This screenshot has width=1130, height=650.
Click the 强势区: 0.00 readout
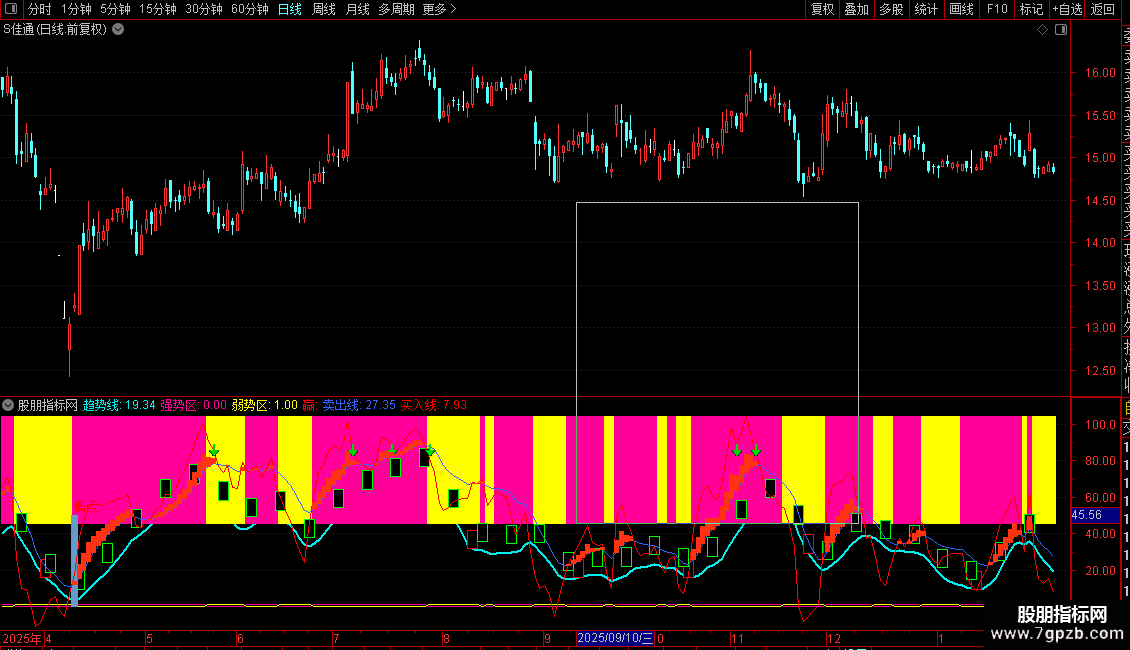193,405
